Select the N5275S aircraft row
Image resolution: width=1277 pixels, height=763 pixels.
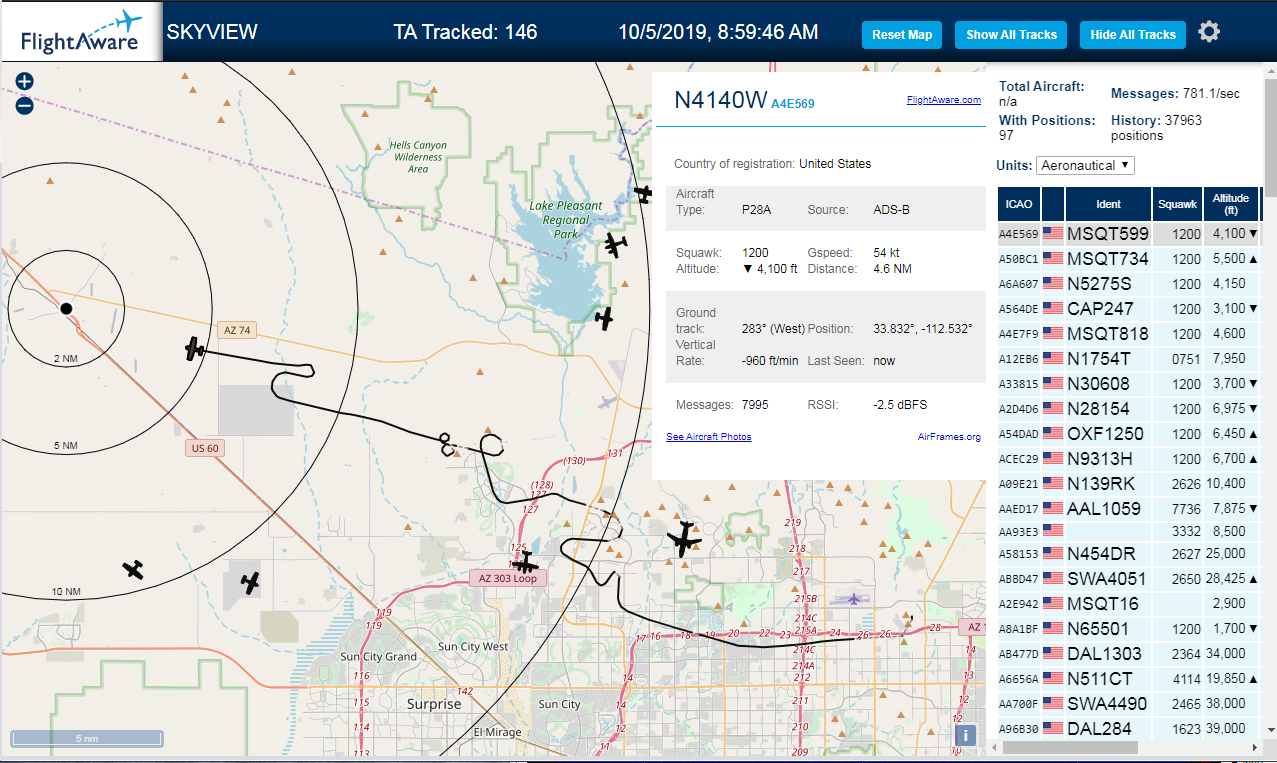pos(1129,284)
